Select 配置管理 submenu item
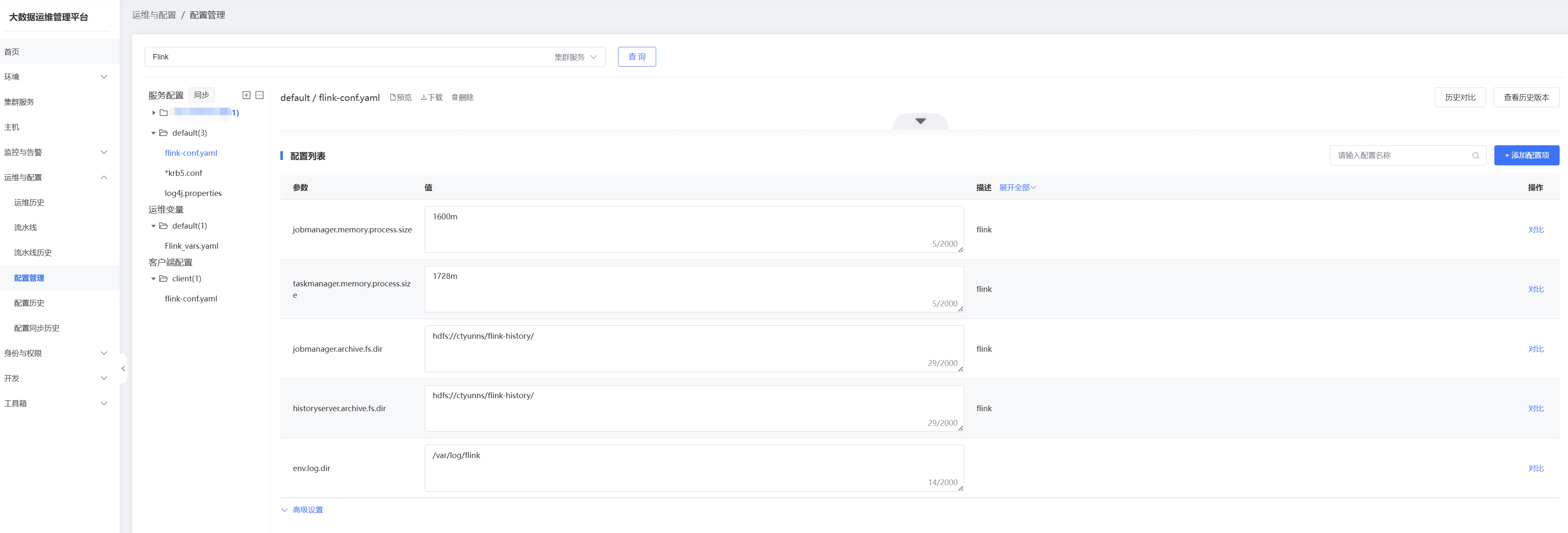This screenshot has width=1568, height=533. coord(60,278)
